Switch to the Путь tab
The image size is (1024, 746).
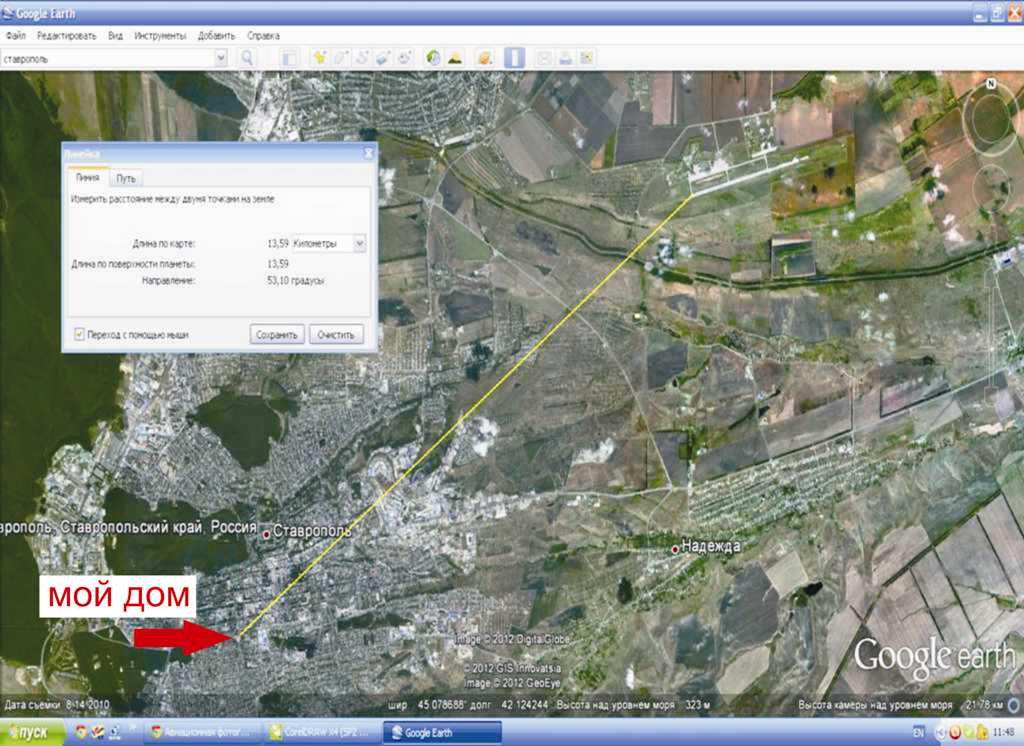tap(126, 178)
